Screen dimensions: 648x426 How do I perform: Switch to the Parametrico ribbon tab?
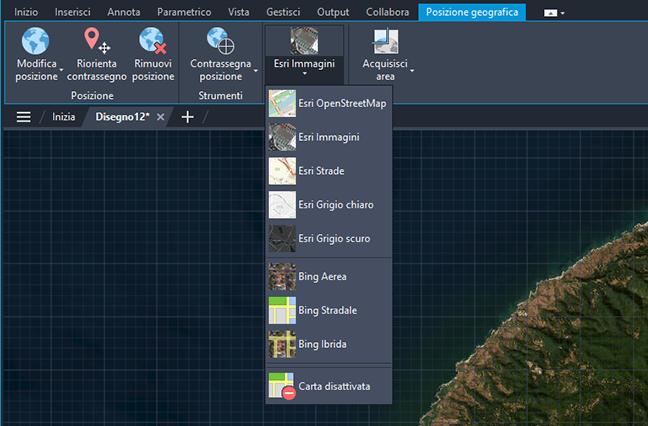point(184,12)
